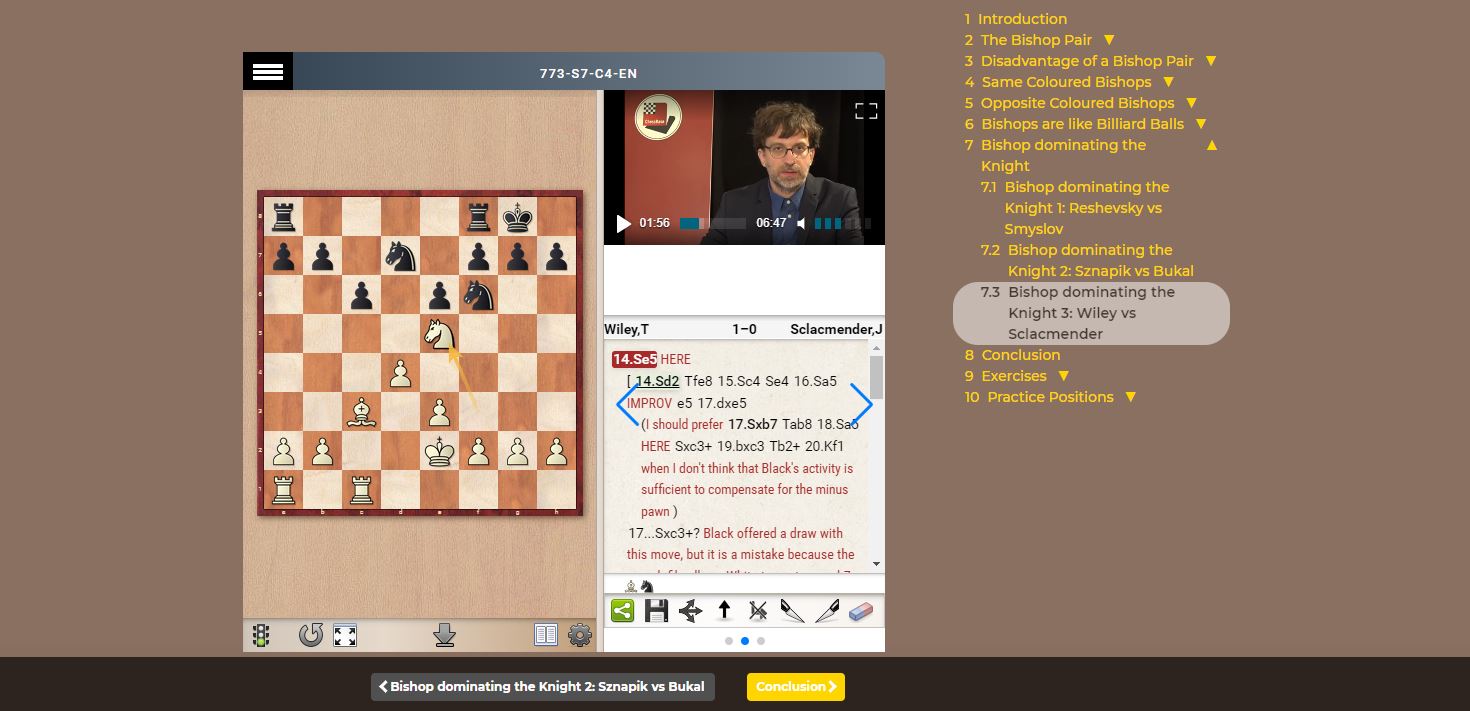
Task: Click the delete move crossed-knight icon
Action: (757, 610)
